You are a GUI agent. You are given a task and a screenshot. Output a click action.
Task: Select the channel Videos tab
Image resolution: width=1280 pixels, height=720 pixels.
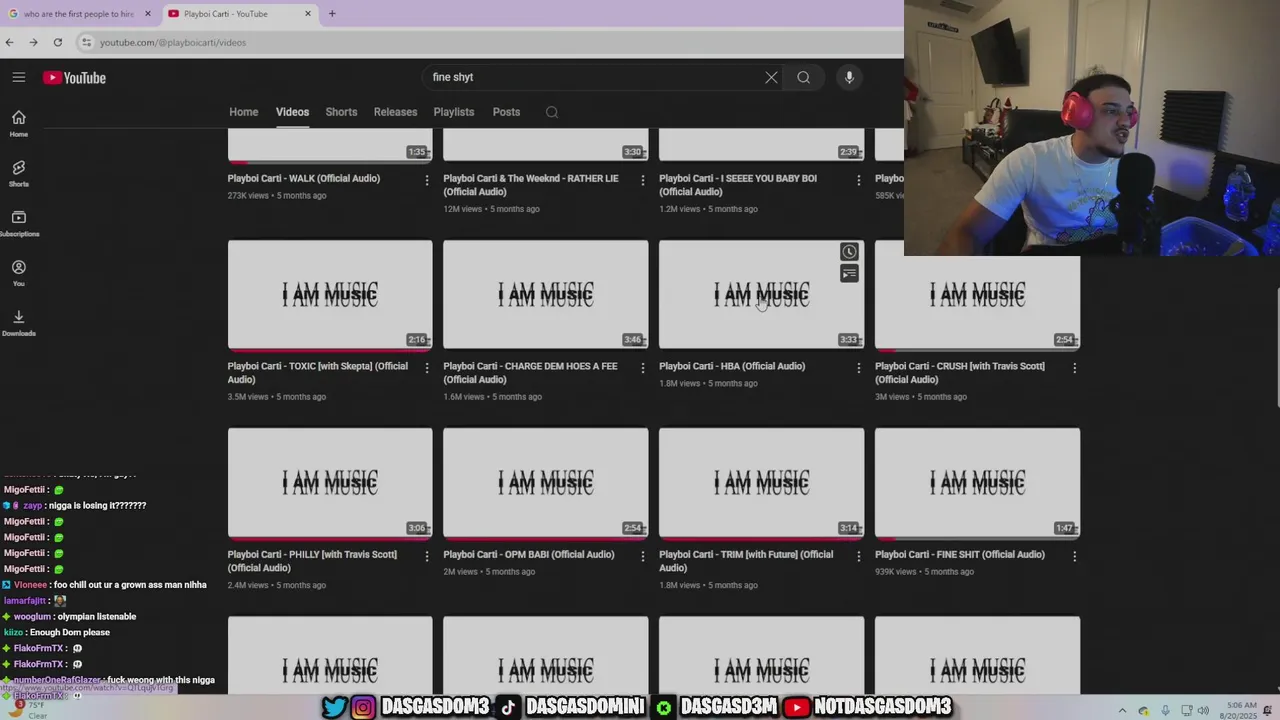pos(292,112)
